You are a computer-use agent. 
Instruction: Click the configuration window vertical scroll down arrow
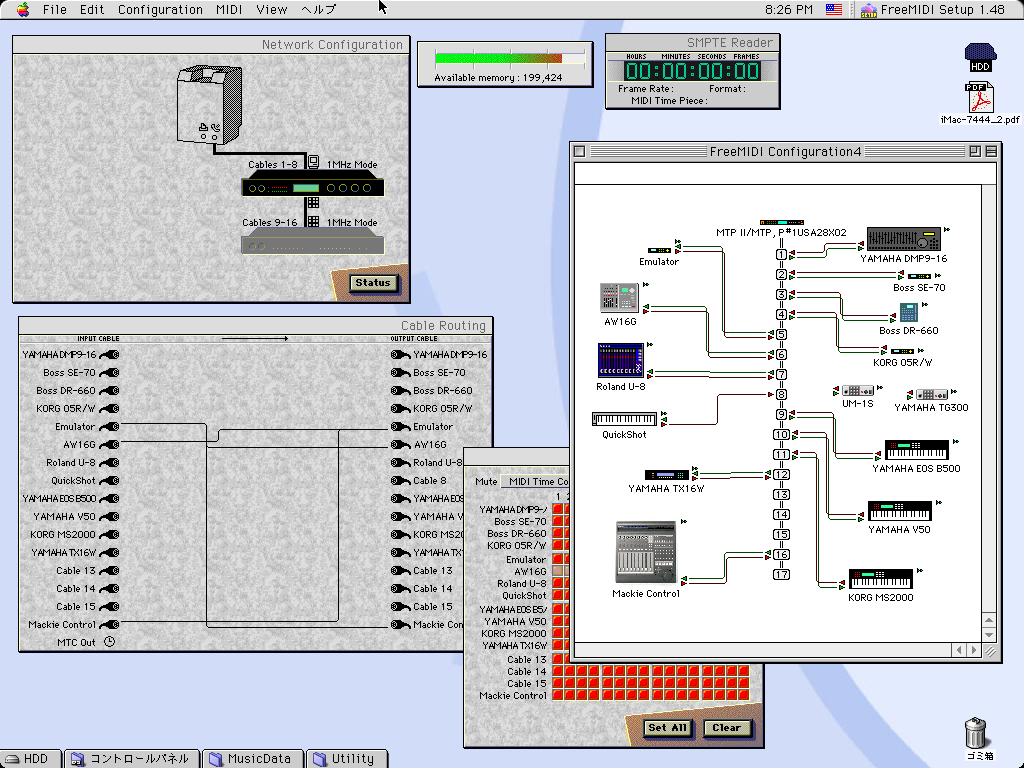(988, 635)
